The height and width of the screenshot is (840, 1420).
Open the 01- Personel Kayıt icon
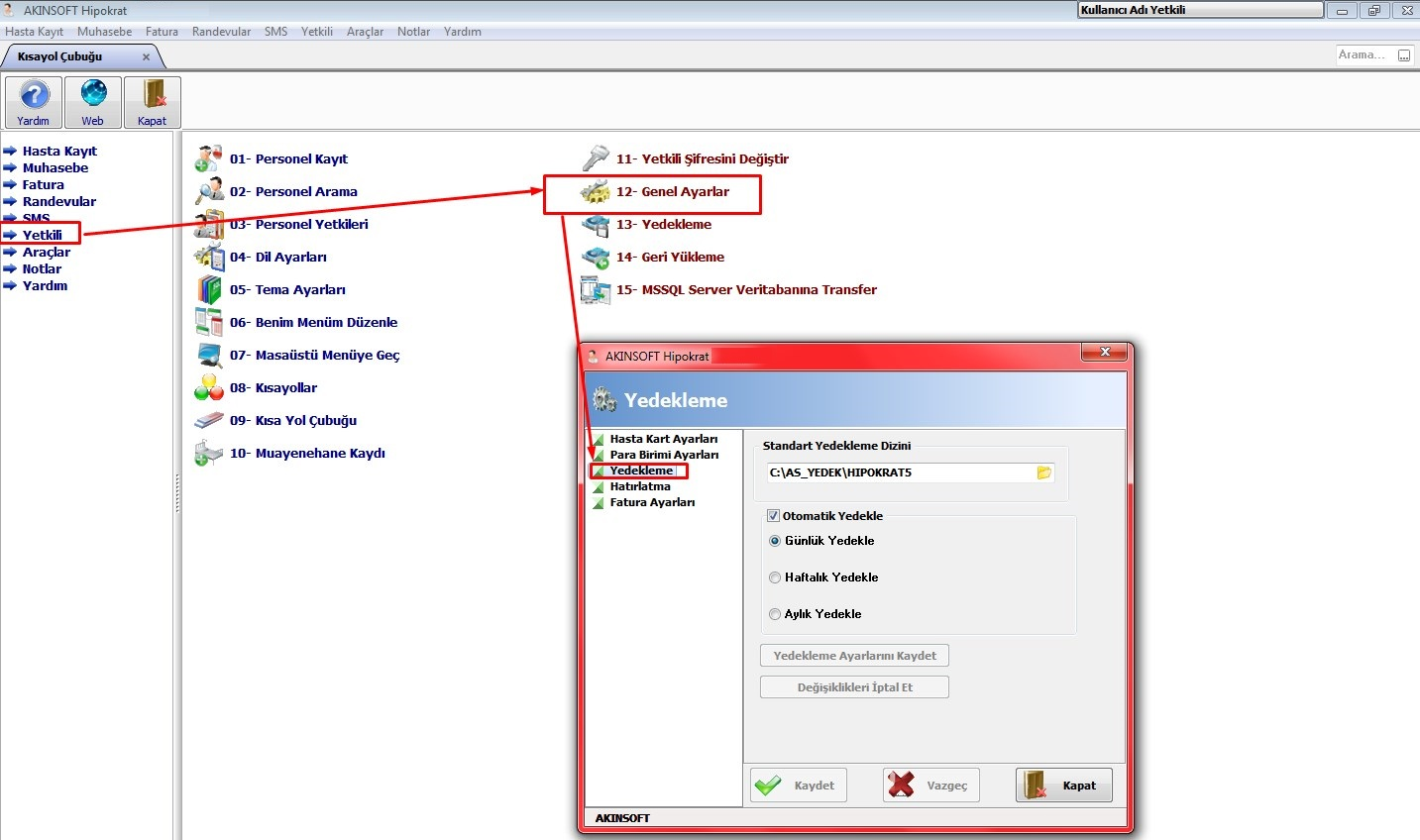click(208, 158)
